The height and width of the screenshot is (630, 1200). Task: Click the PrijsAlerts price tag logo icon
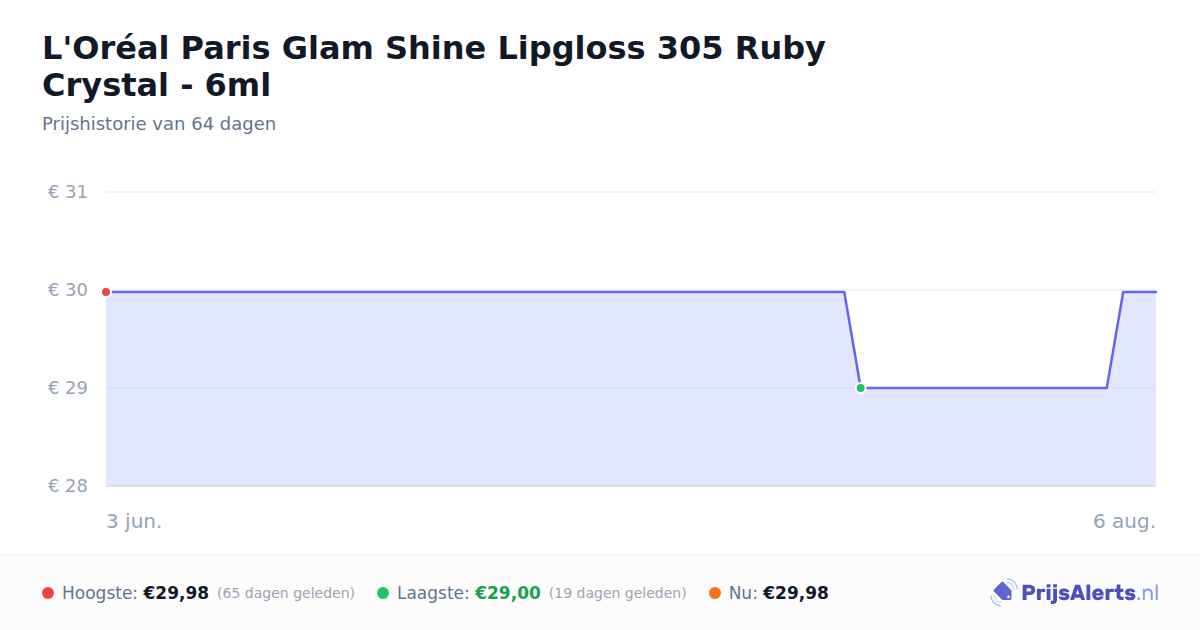[1003, 593]
